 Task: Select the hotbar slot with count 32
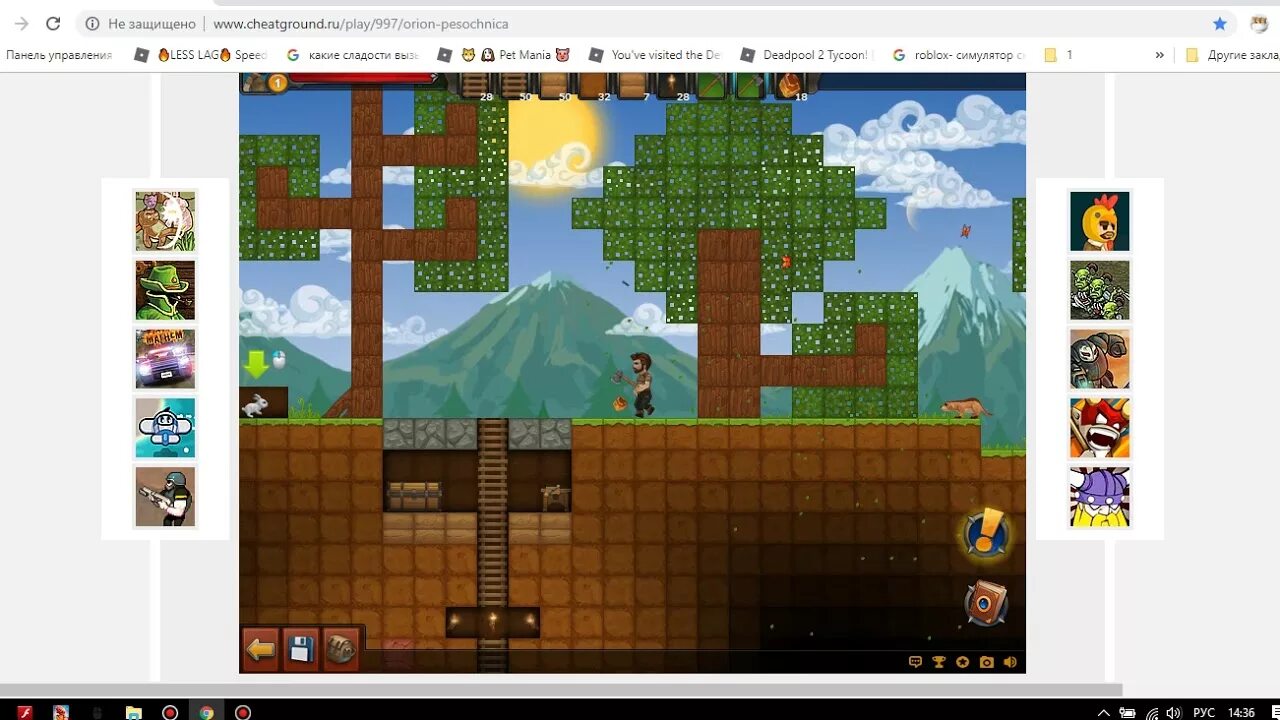[x=592, y=86]
